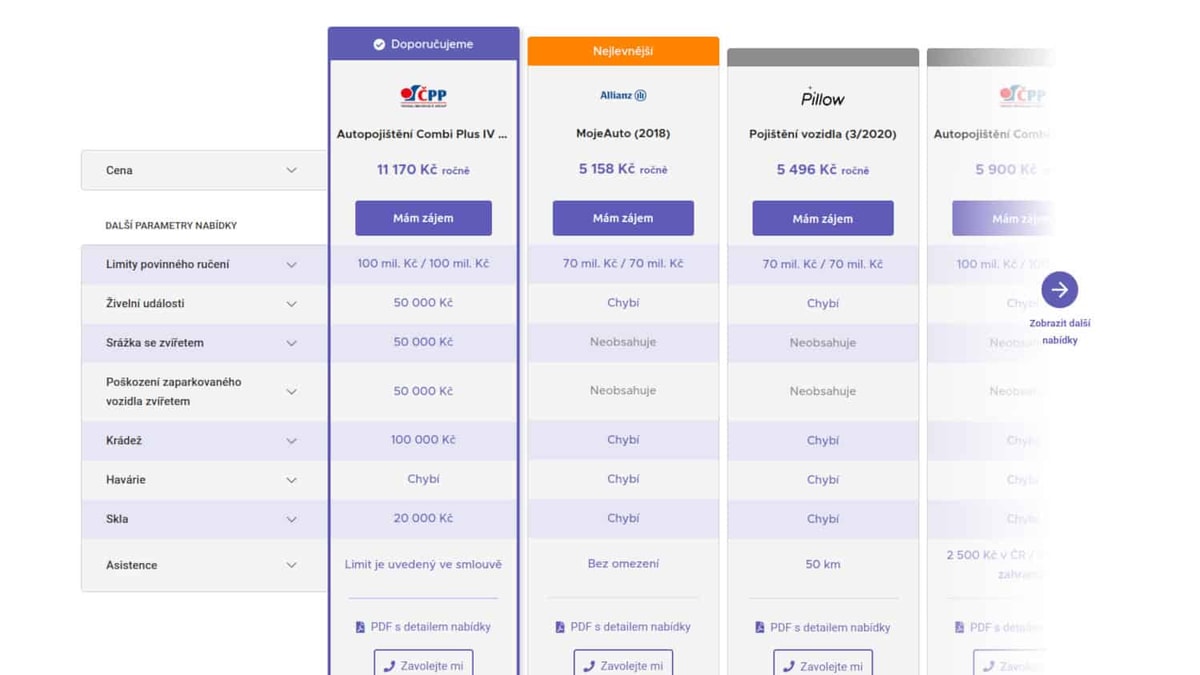Expand the Živelní události row
The width and height of the screenshot is (1200, 675).
pyautogui.click(x=291, y=304)
